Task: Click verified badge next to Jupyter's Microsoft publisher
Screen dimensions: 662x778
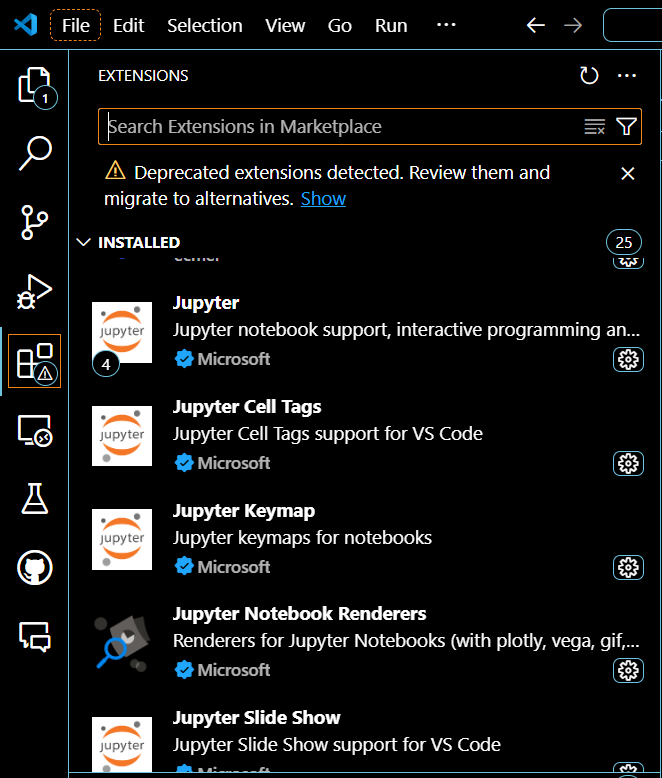Action: pyautogui.click(x=184, y=359)
